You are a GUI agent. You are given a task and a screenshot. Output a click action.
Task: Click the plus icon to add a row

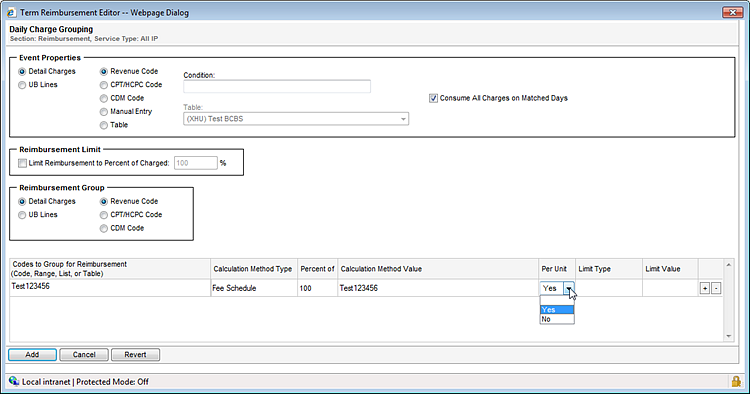(705, 288)
